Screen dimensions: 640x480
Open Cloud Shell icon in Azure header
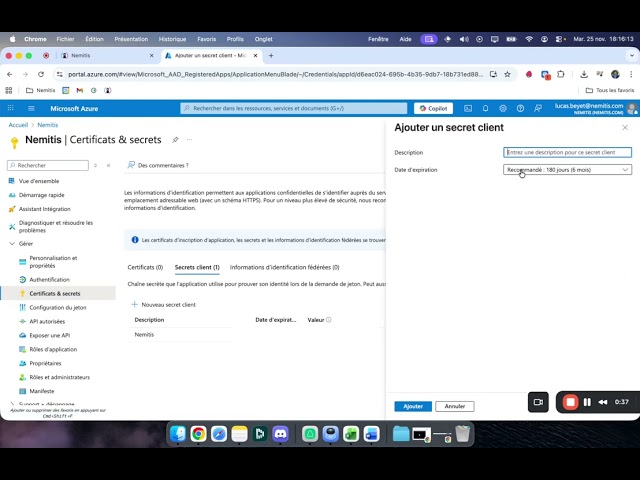tap(468, 108)
